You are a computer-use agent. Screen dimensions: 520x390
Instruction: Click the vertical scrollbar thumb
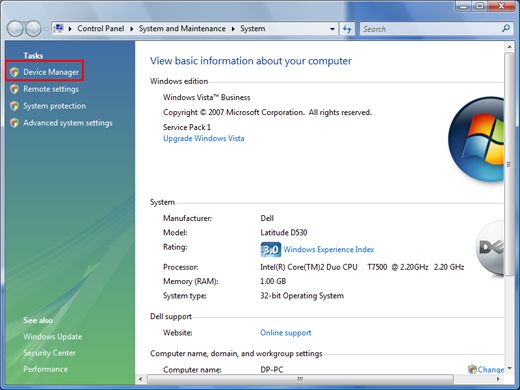[509, 164]
